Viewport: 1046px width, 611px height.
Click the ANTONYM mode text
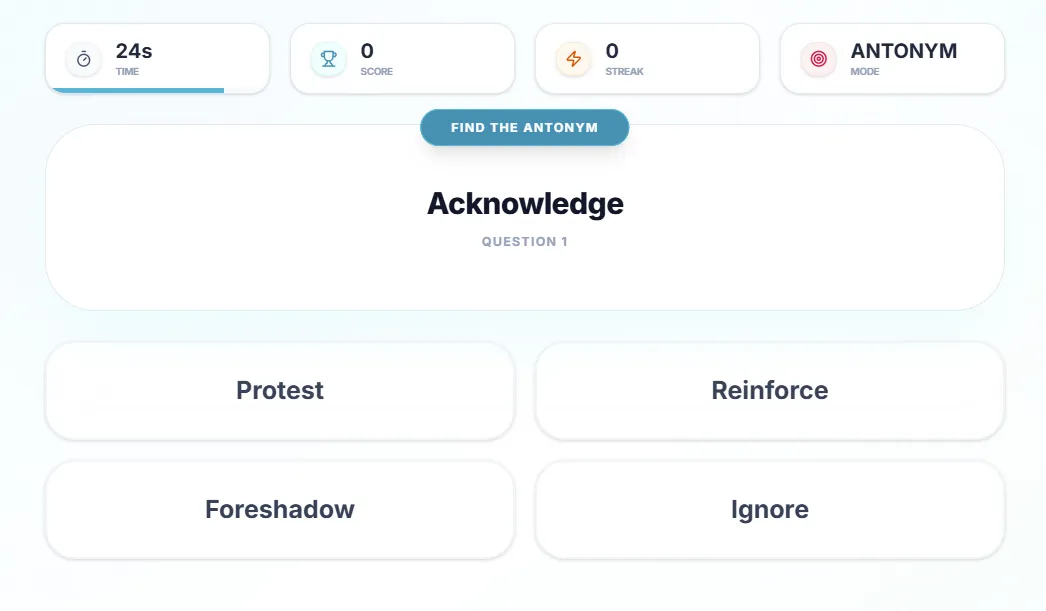903,51
